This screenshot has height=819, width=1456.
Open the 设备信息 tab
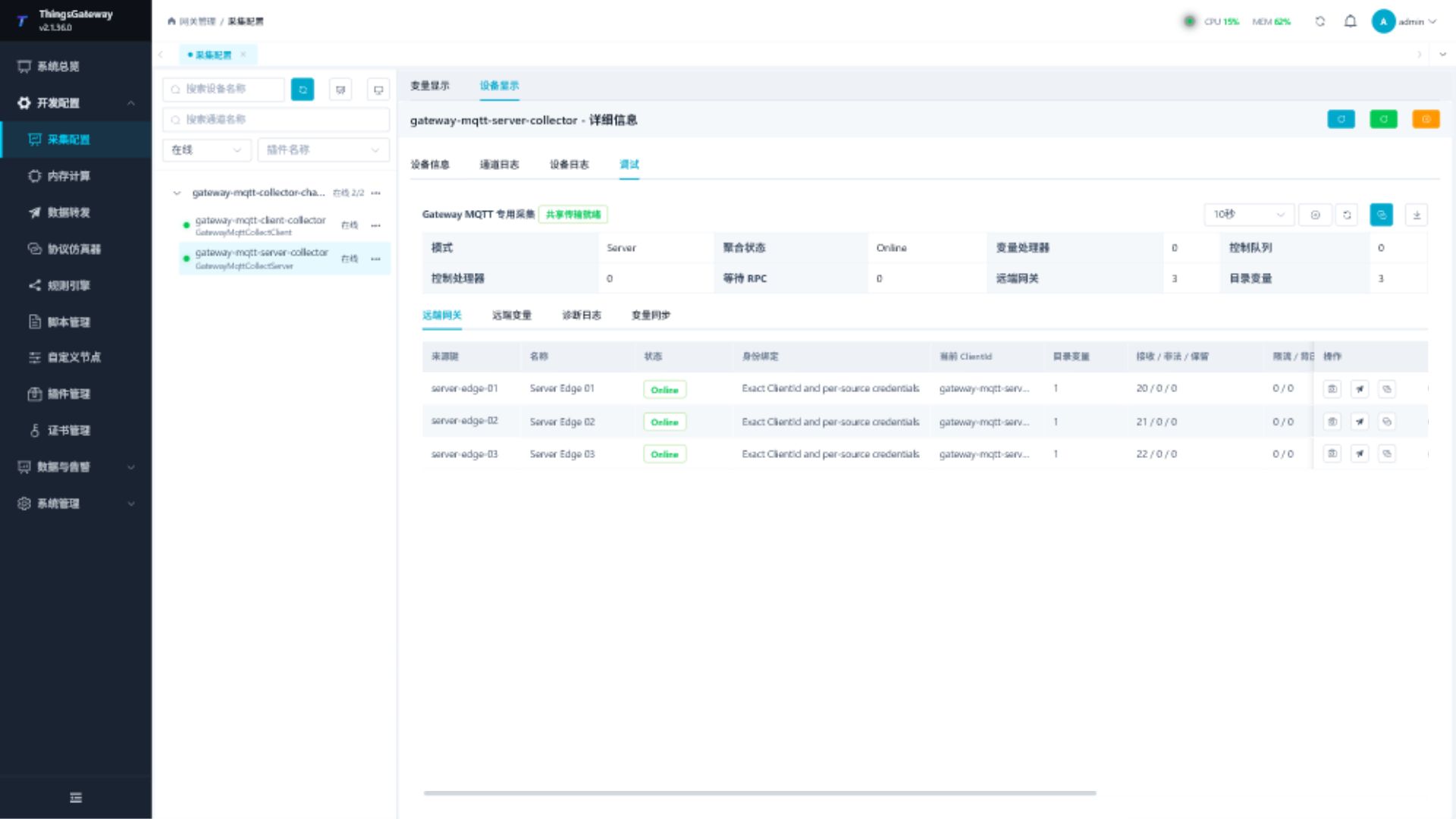coord(430,165)
